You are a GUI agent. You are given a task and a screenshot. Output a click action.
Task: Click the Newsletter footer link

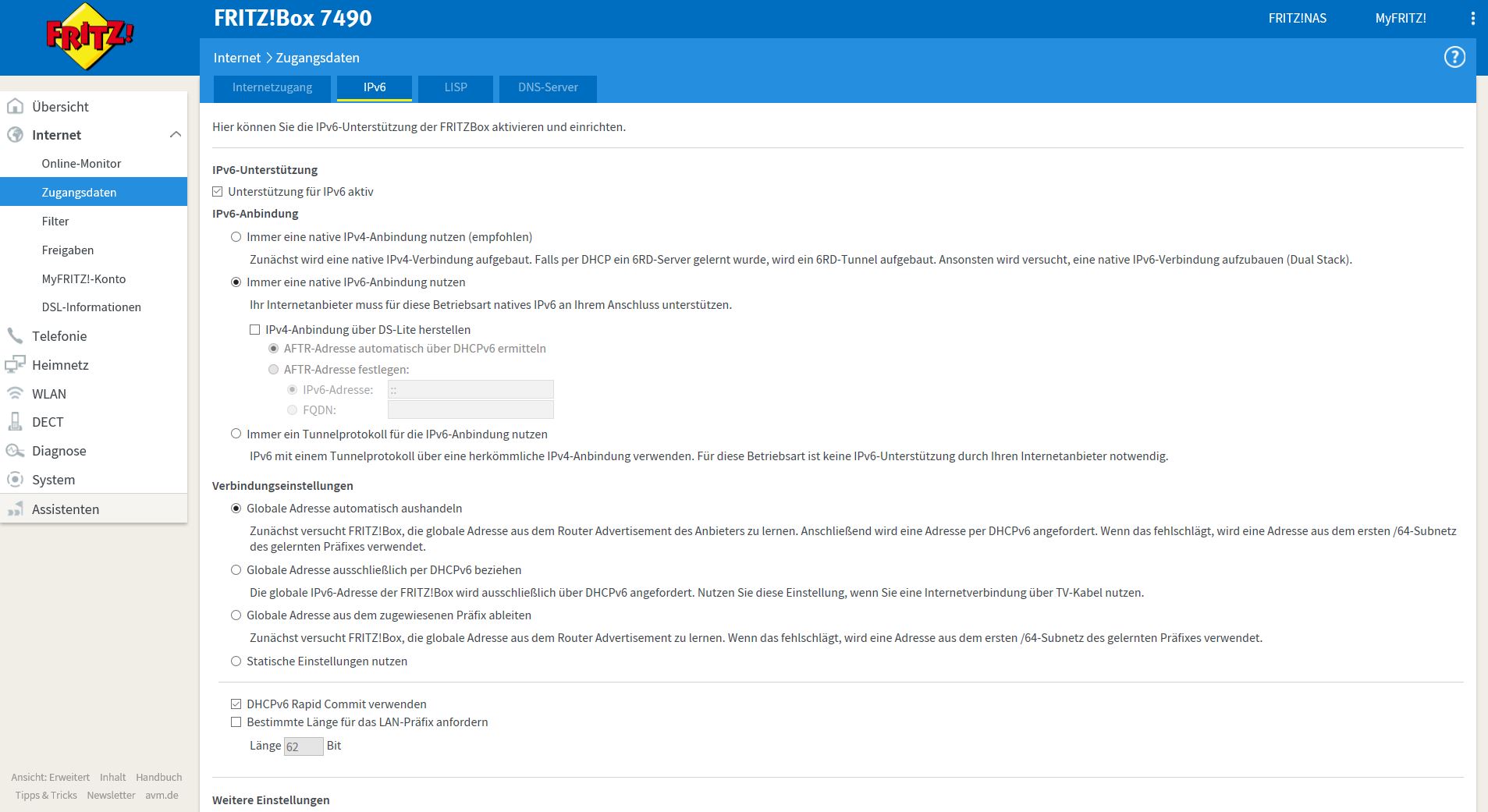111,796
